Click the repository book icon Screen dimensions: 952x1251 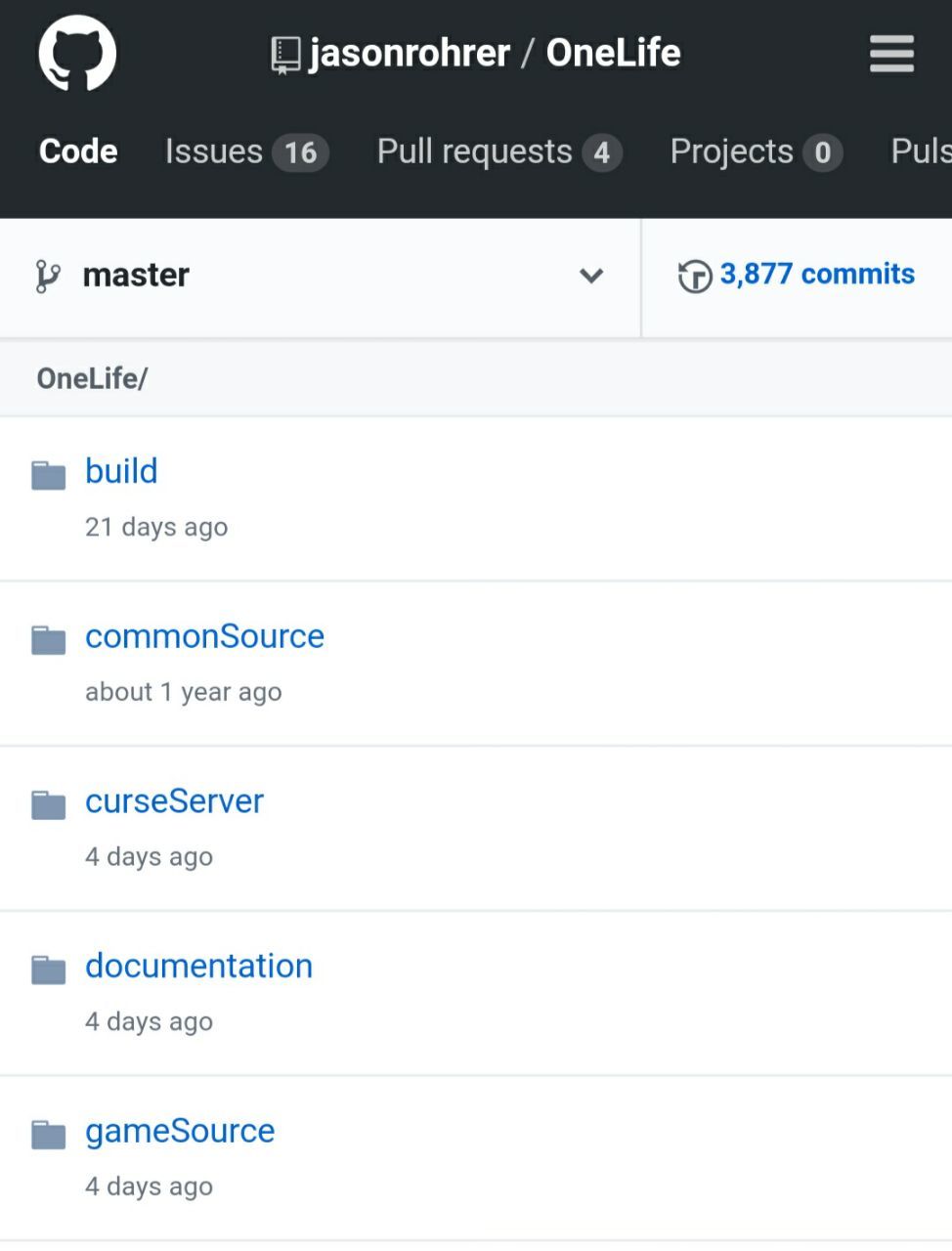[285, 56]
